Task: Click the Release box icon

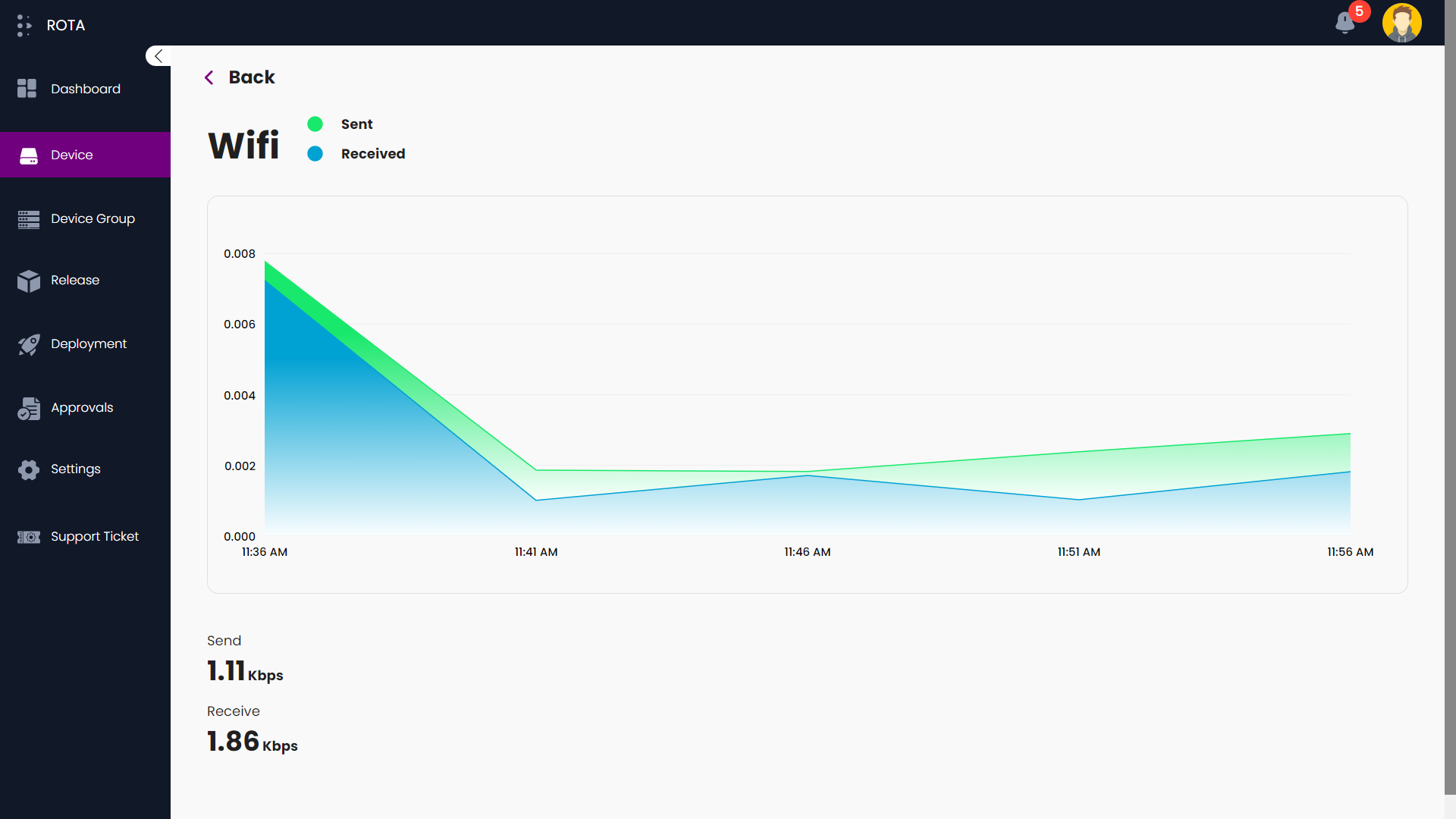Action: (29, 281)
